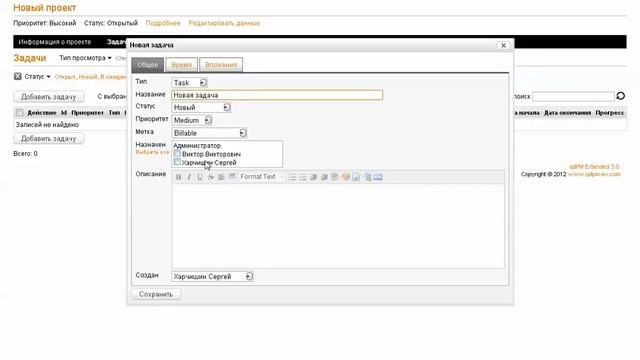Apply strikethrough in the description toolbar
This screenshot has width=640, height=360.
coord(210,177)
